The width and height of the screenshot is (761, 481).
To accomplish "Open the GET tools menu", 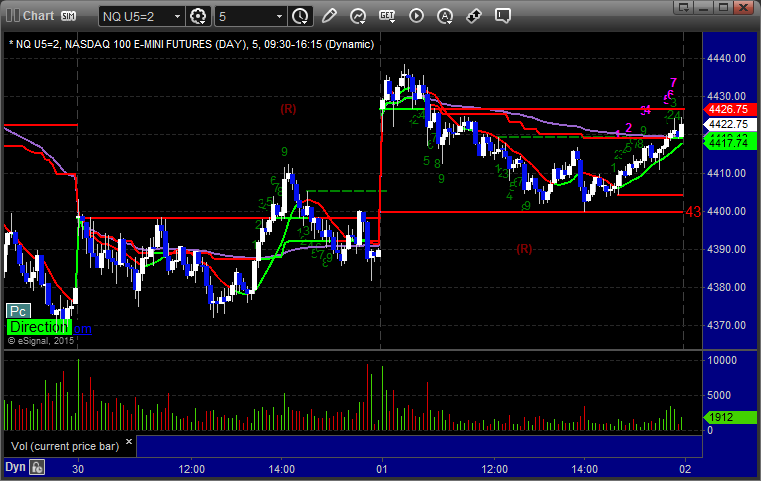I will click(387, 16).
